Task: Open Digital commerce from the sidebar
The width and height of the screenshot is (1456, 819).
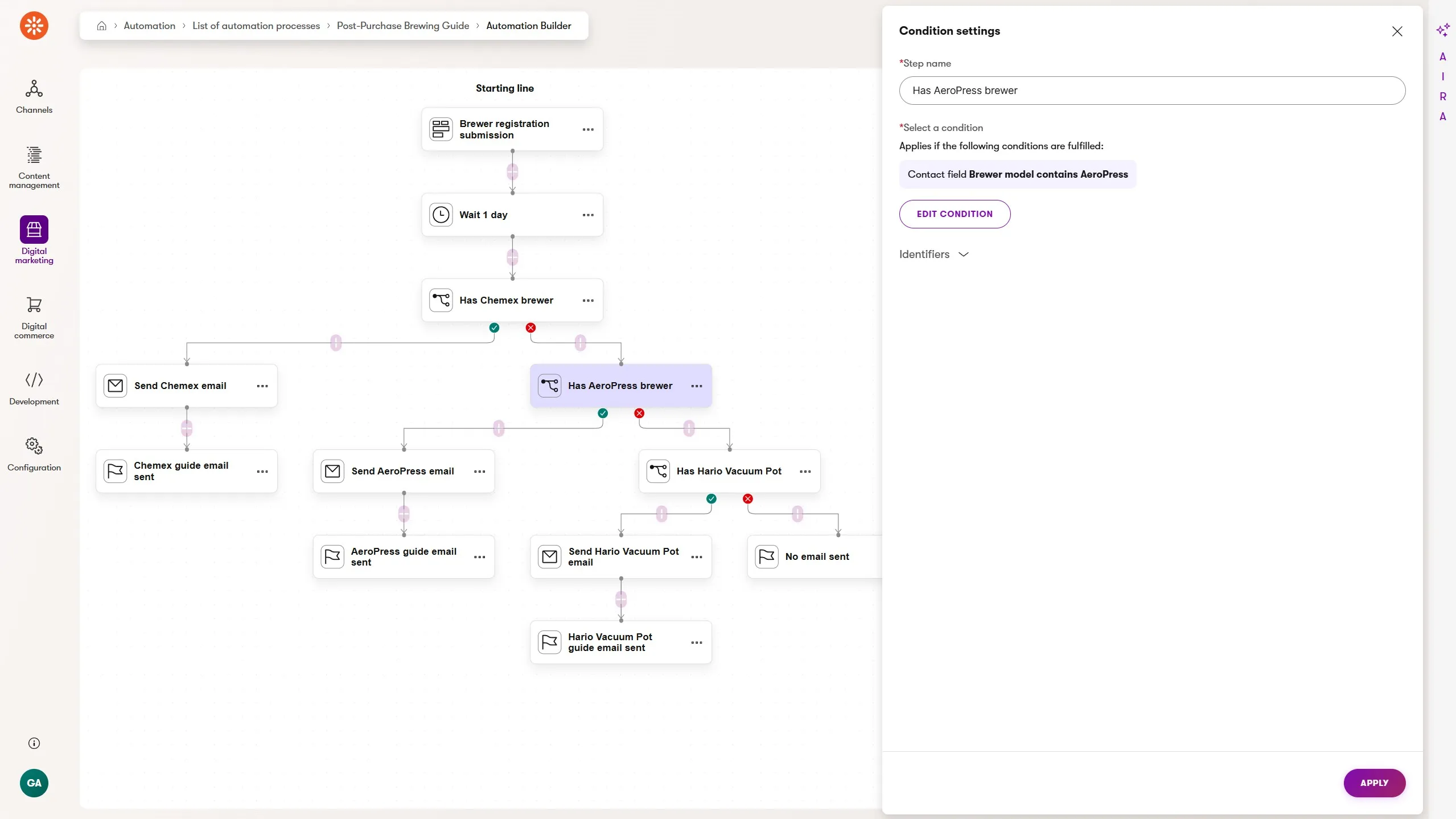Action: (x=34, y=317)
